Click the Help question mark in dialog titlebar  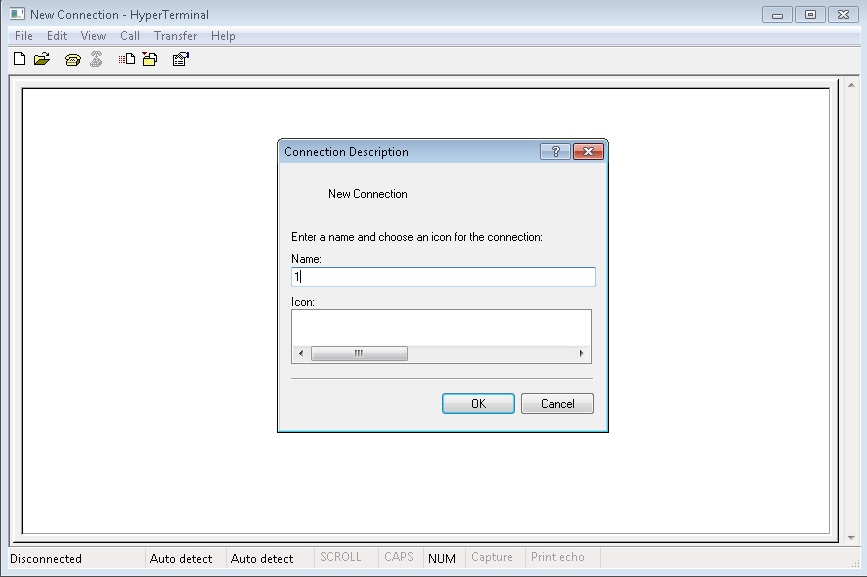[x=556, y=151]
